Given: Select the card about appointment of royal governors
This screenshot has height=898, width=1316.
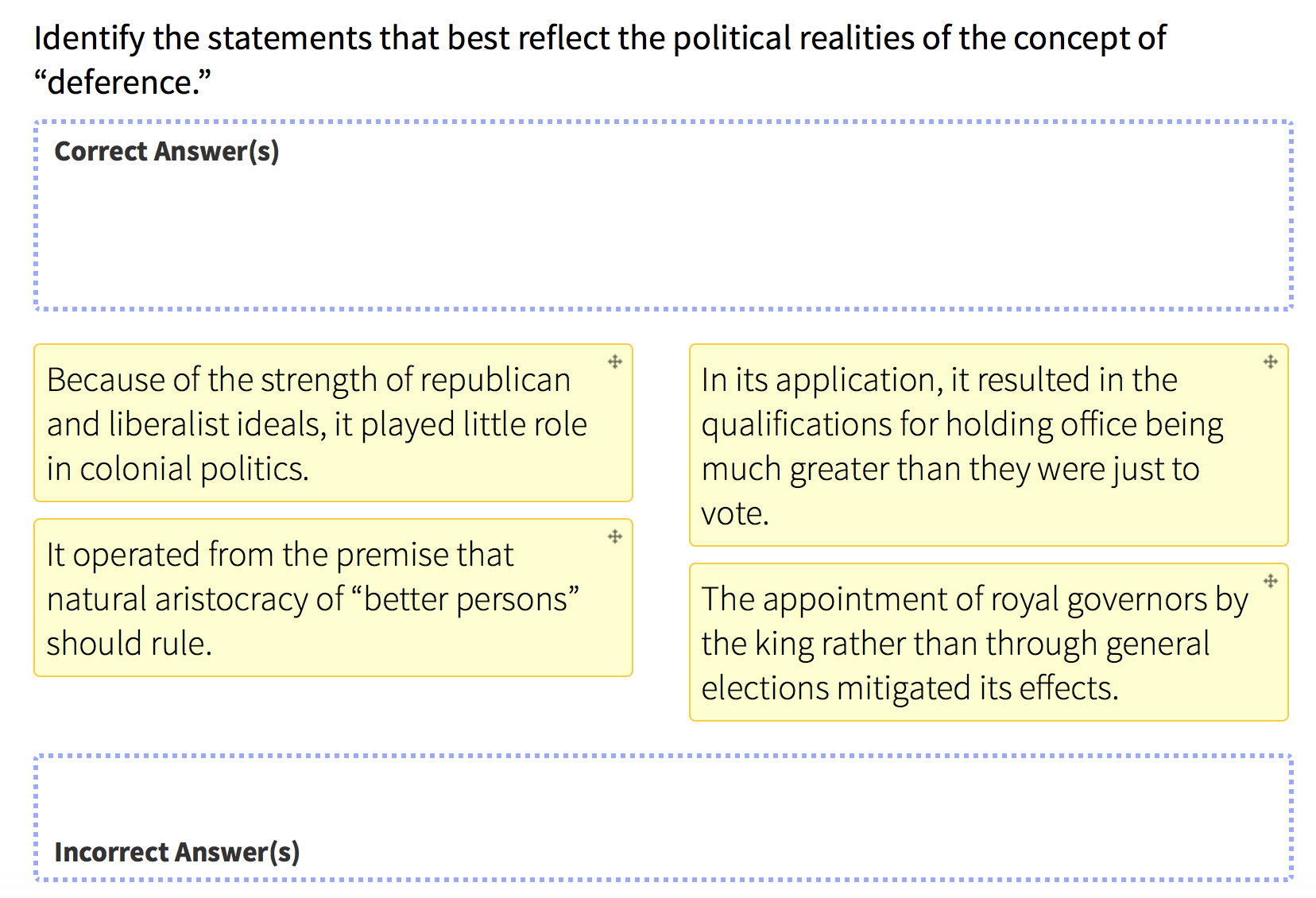Looking at the screenshot, I should [989, 642].
